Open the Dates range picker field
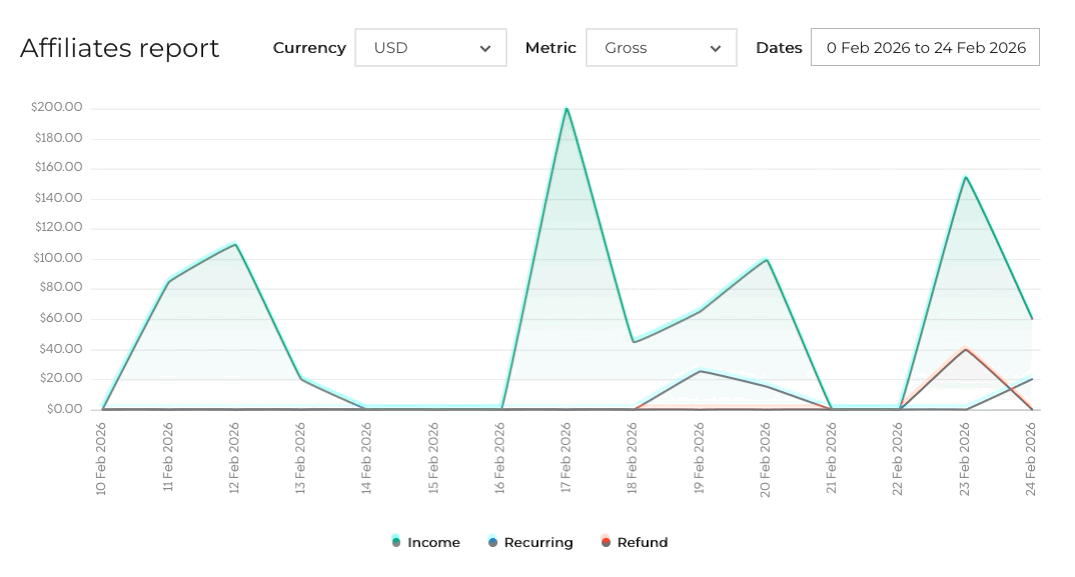1075x577 pixels. 925,48
